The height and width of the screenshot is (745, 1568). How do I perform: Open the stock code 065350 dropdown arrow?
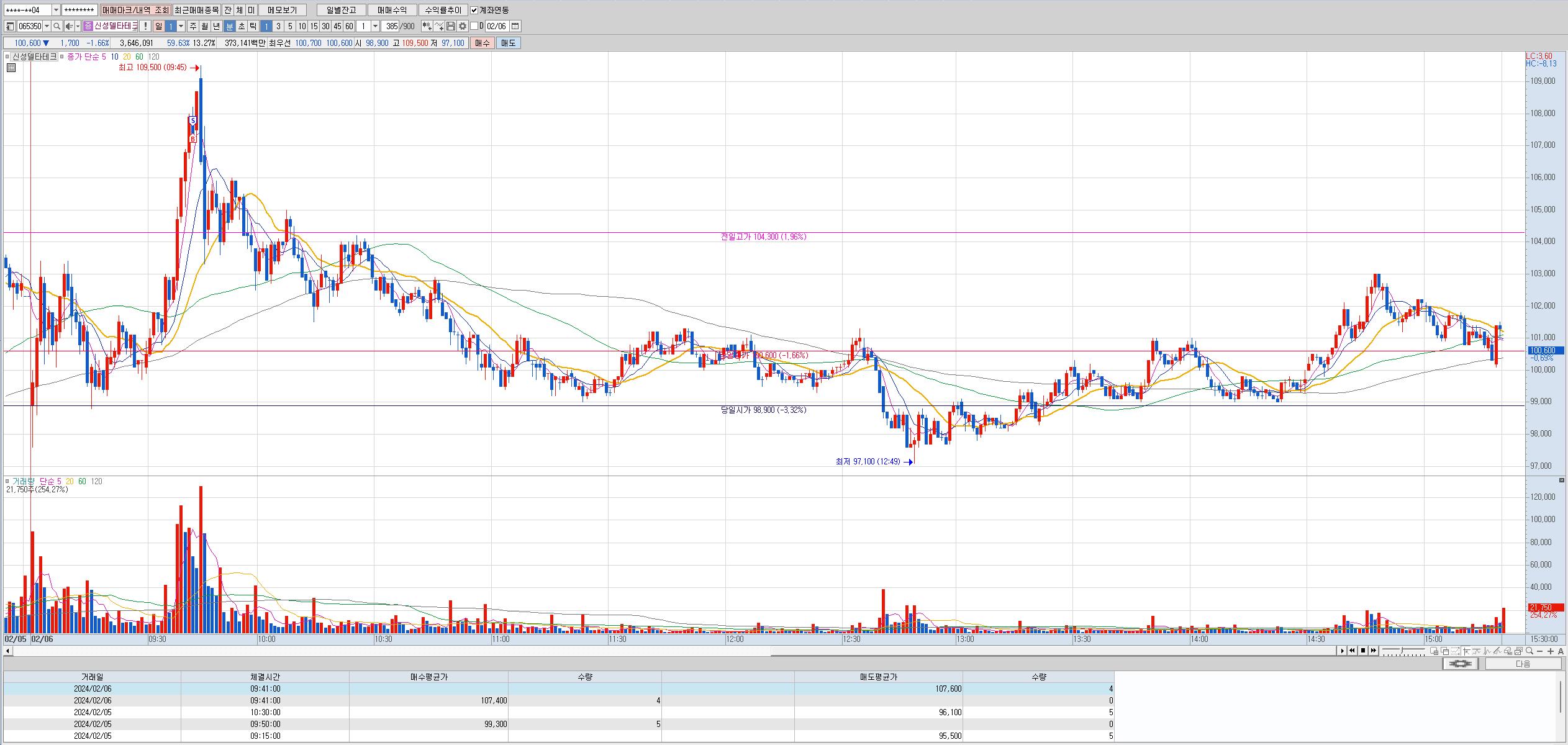click(x=47, y=26)
